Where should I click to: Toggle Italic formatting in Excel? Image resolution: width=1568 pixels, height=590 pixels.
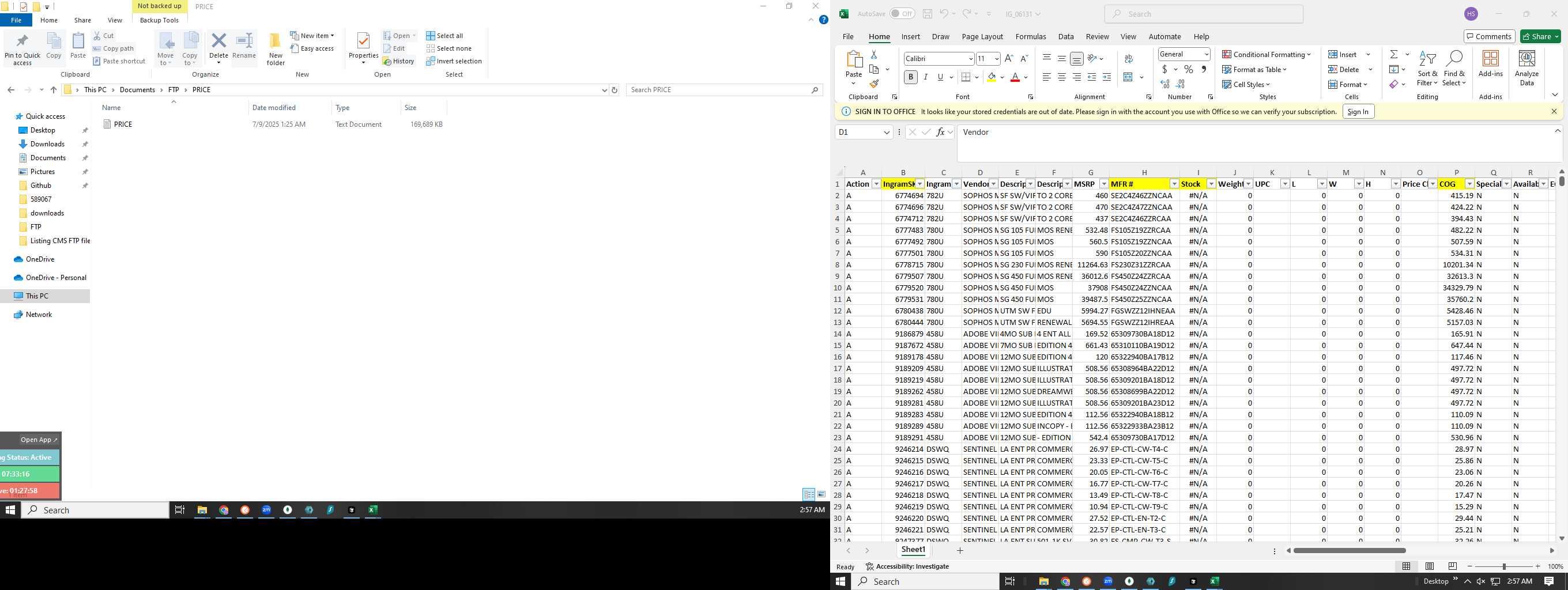point(926,77)
